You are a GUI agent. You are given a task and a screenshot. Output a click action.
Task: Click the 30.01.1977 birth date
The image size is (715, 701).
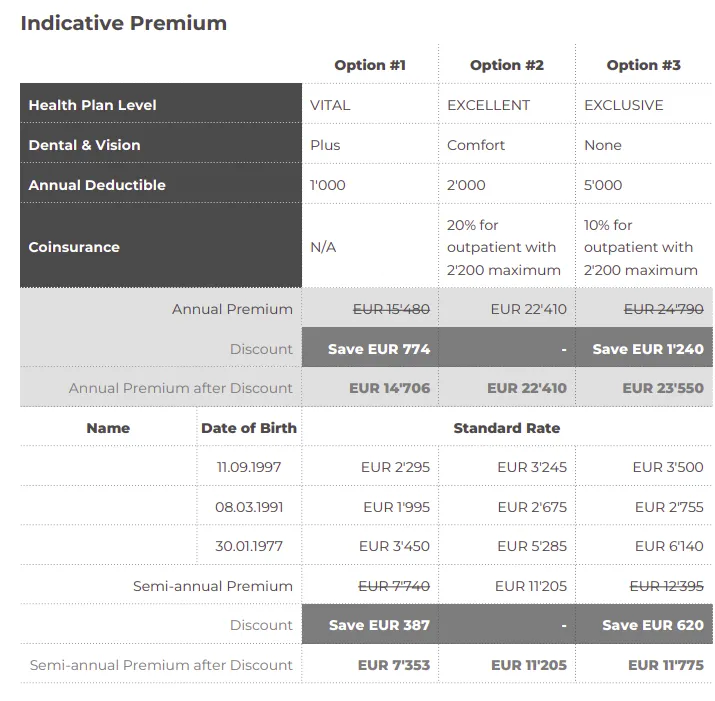click(249, 546)
